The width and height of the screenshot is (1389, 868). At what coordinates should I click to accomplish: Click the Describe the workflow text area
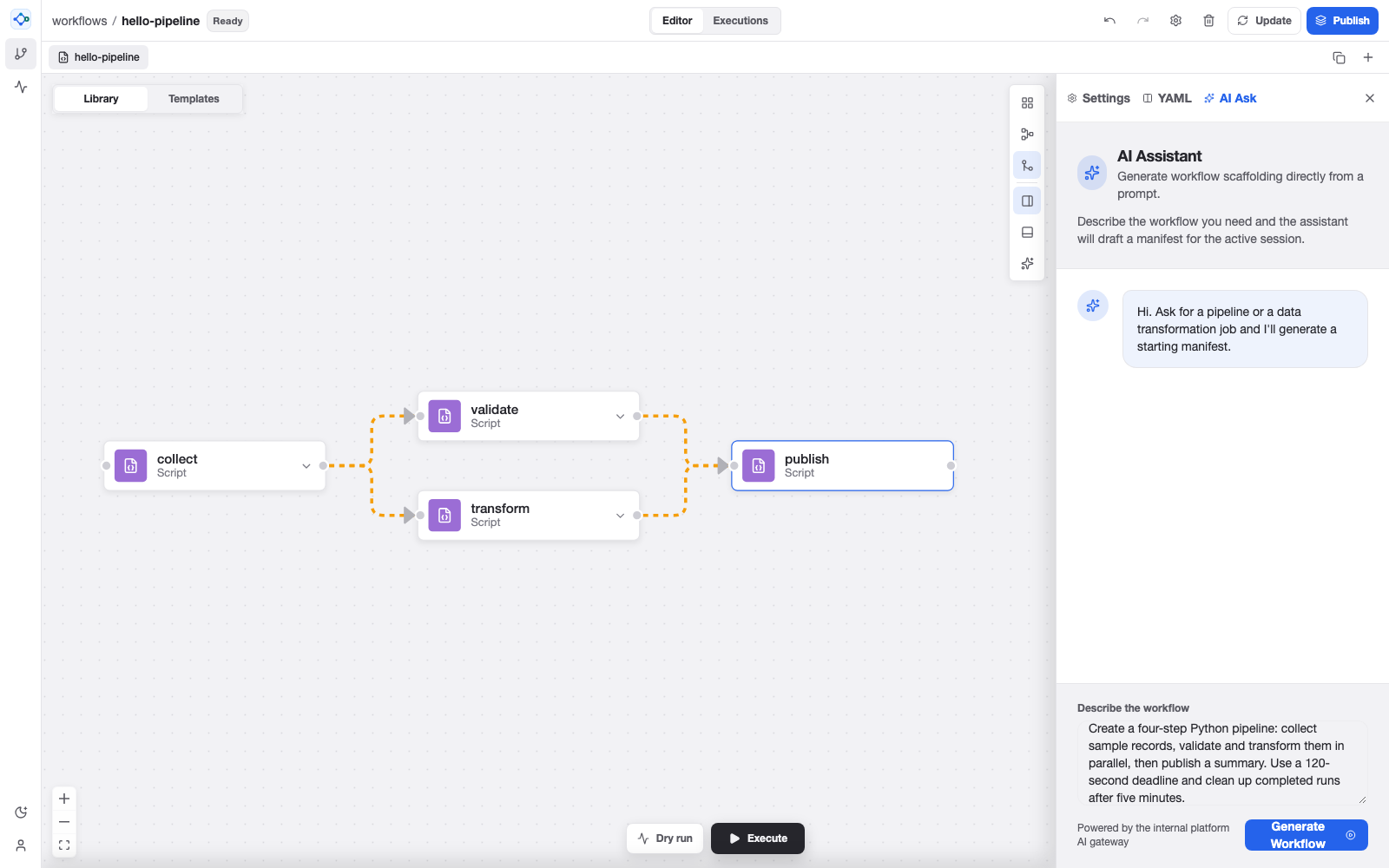tap(1222, 763)
